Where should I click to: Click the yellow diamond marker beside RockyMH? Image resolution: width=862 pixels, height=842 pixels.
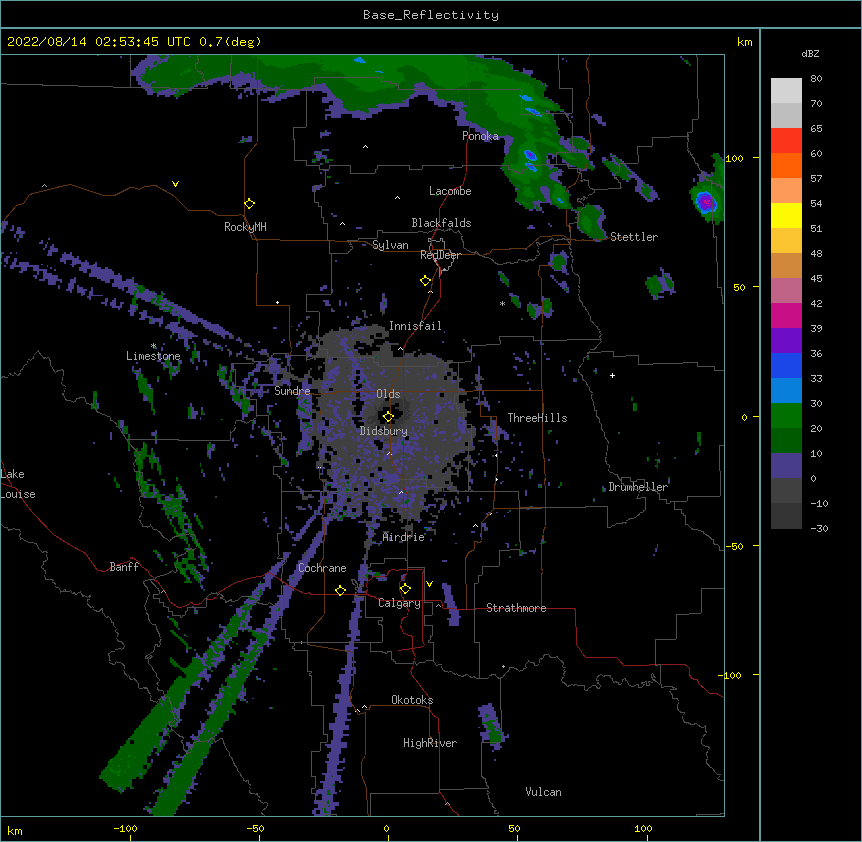tap(250, 204)
